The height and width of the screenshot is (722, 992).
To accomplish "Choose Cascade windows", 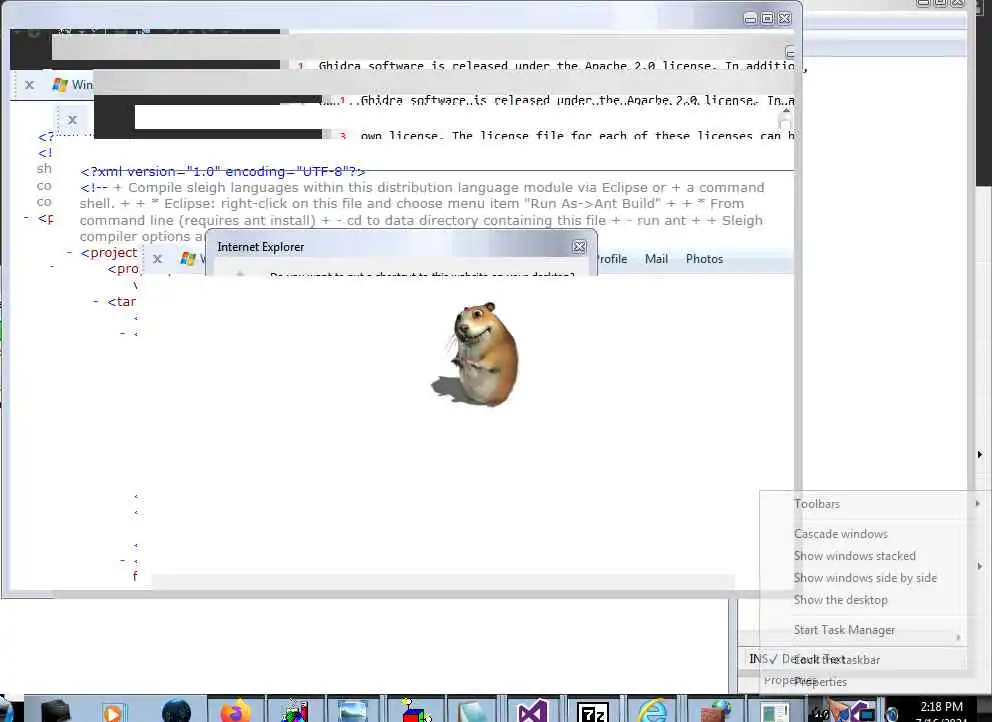I will pyautogui.click(x=841, y=533).
